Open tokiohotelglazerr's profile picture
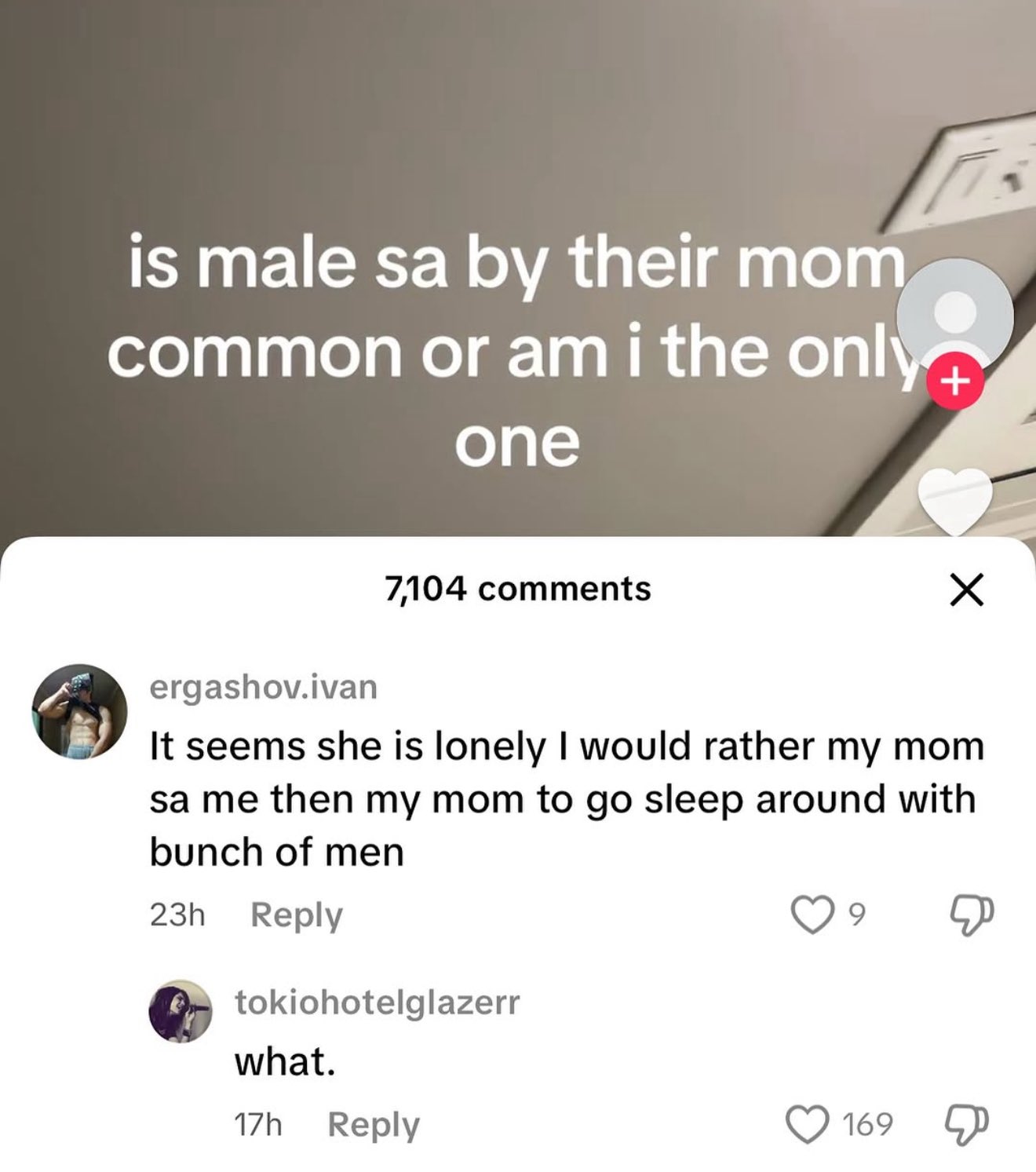Viewport: 1036px width, 1172px height. click(181, 1011)
